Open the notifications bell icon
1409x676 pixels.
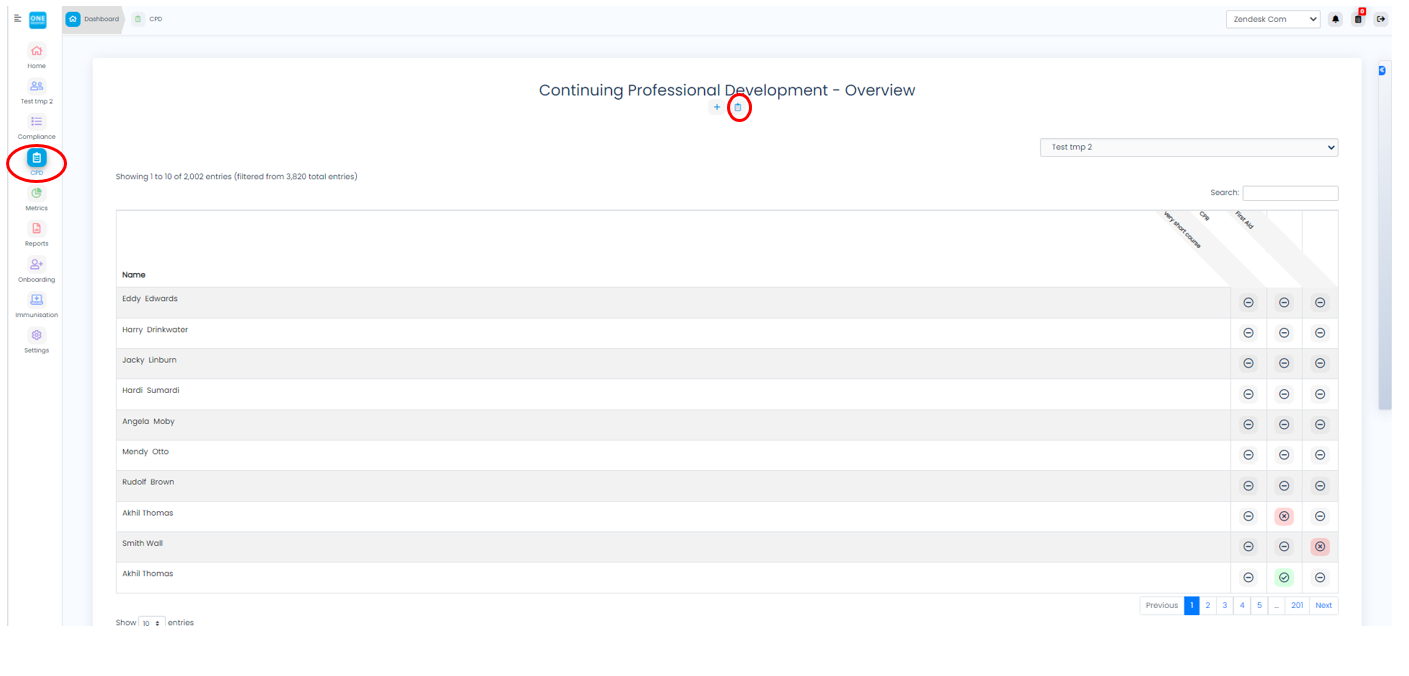click(1335, 19)
